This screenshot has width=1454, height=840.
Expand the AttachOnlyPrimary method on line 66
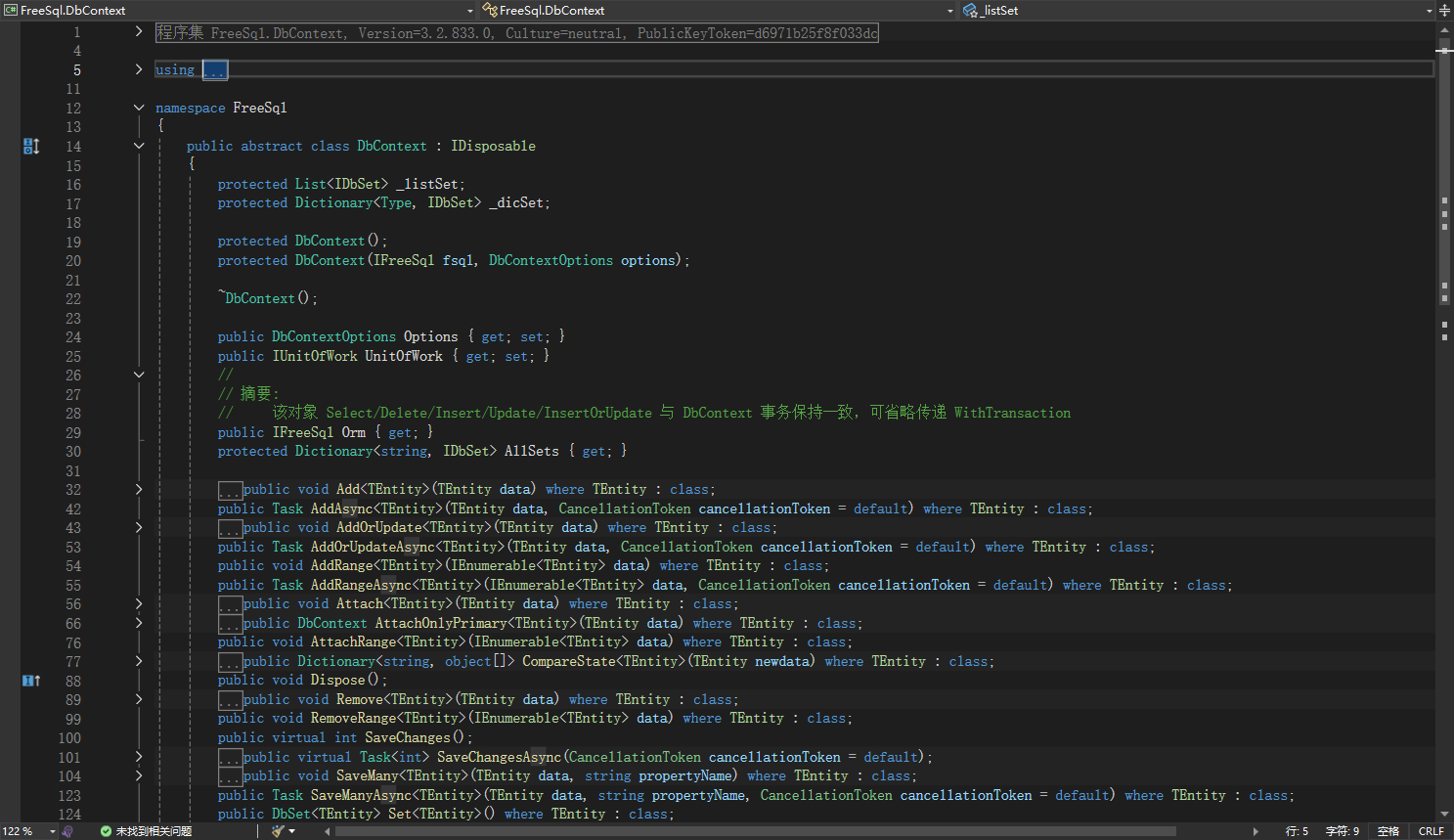pos(139,623)
